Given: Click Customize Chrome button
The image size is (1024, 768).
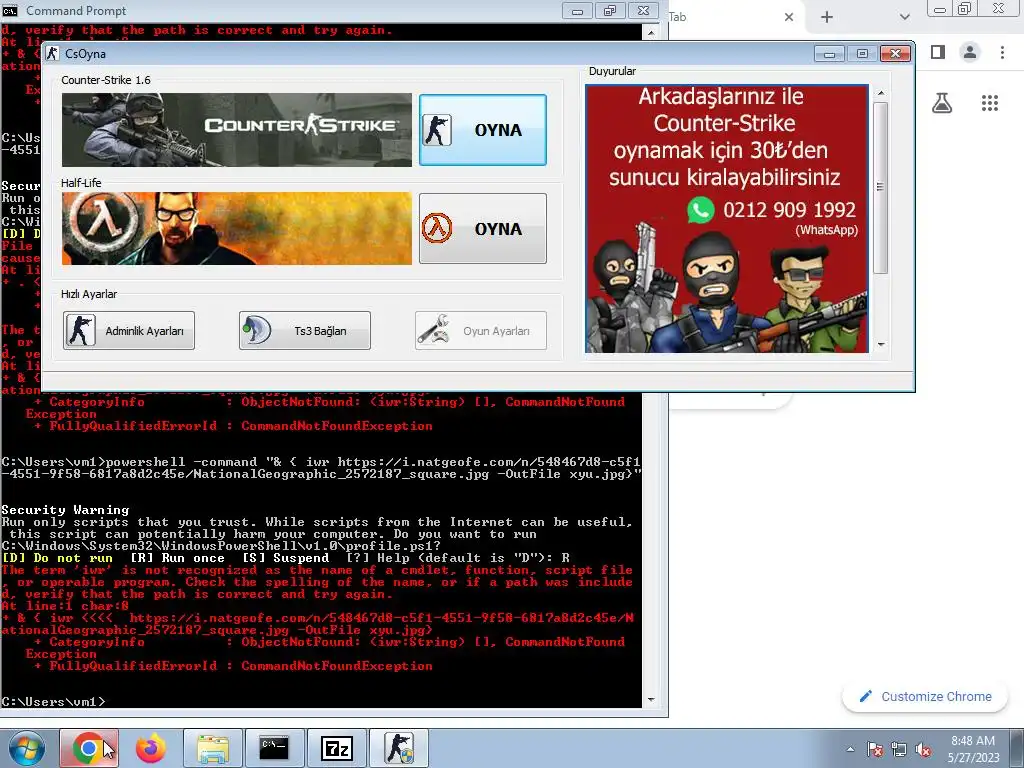Looking at the screenshot, I should click(x=925, y=697).
